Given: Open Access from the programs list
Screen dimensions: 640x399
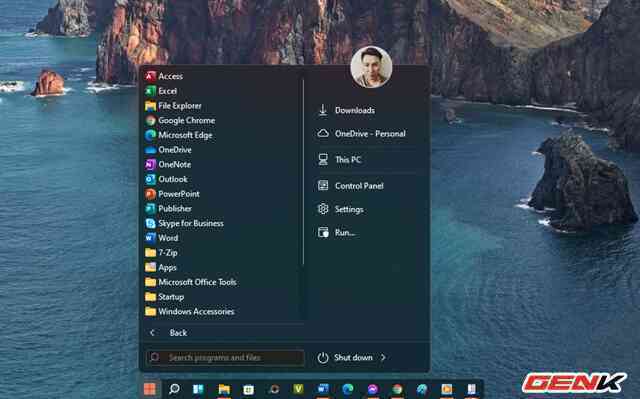Looking at the screenshot, I should click(x=164, y=76).
